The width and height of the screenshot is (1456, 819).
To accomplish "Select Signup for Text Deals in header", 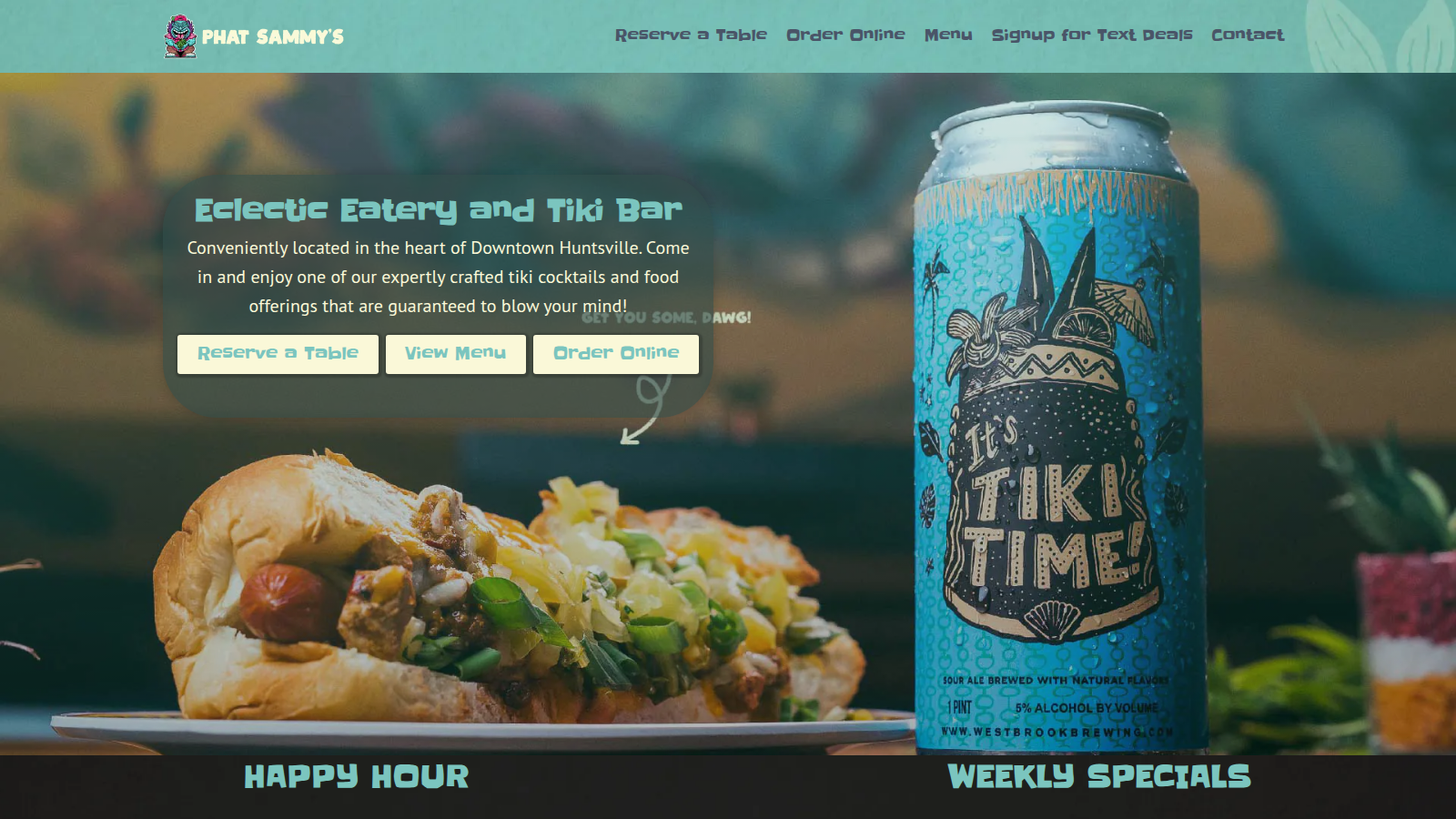I will [1092, 35].
